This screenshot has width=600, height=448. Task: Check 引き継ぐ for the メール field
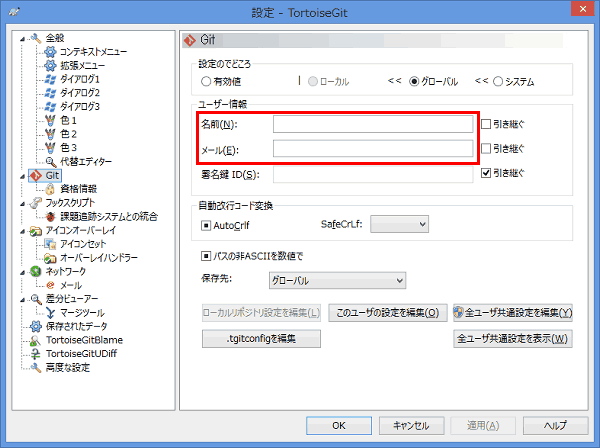[x=486, y=148]
